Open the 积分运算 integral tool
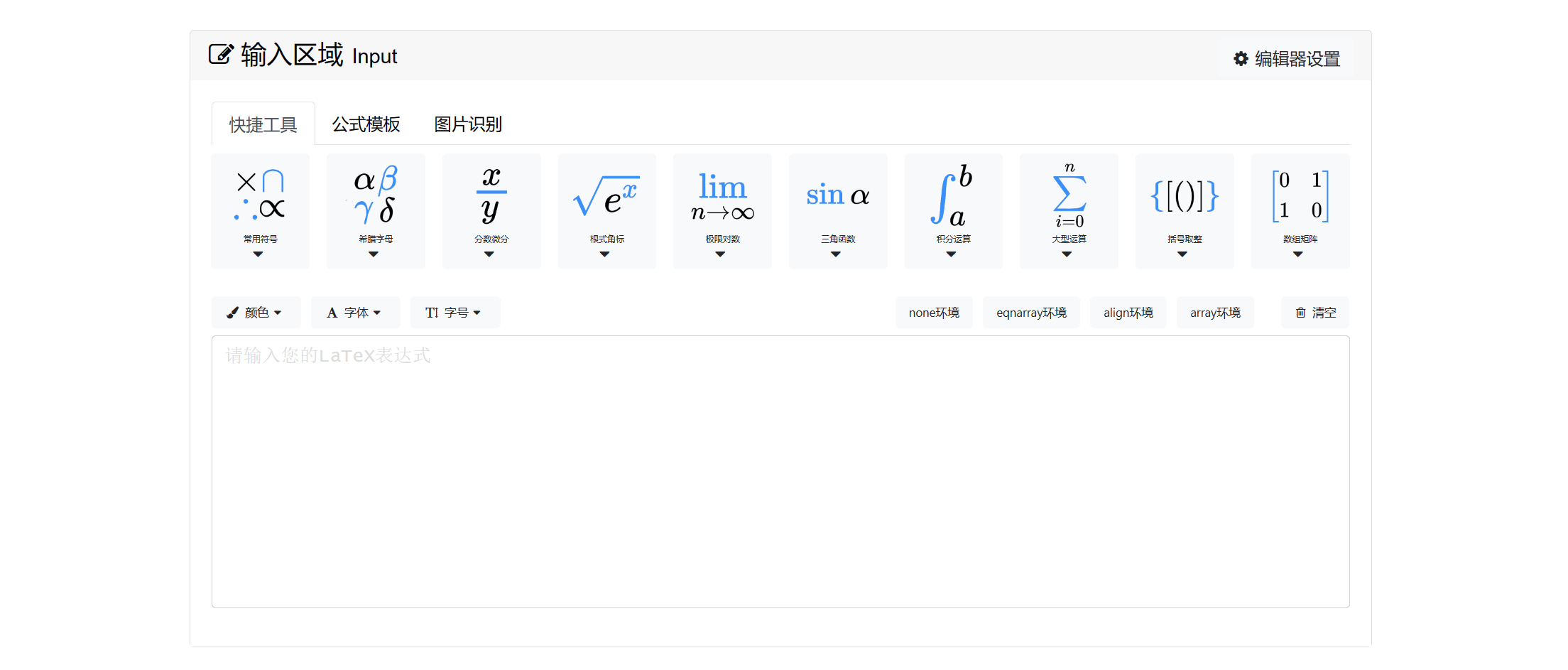 (x=954, y=211)
